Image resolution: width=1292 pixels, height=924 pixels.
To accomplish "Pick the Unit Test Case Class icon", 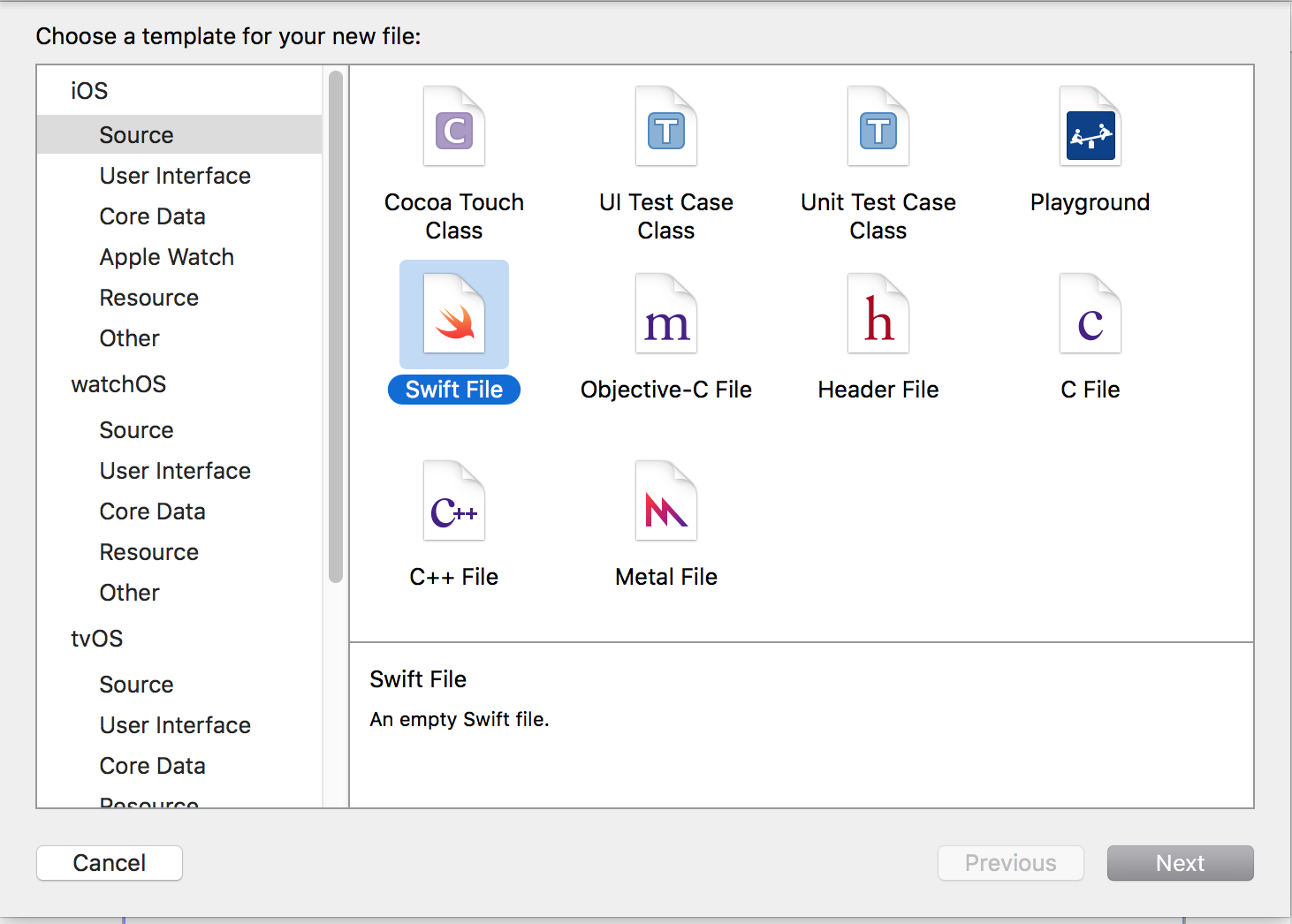I will tap(878, 126).
